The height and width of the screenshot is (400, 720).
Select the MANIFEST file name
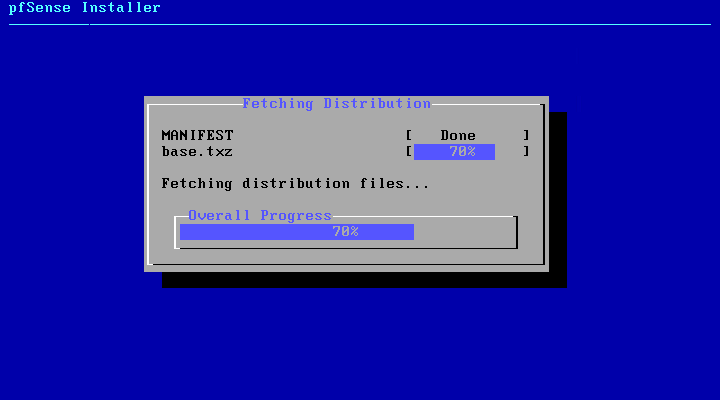[197, 135]
